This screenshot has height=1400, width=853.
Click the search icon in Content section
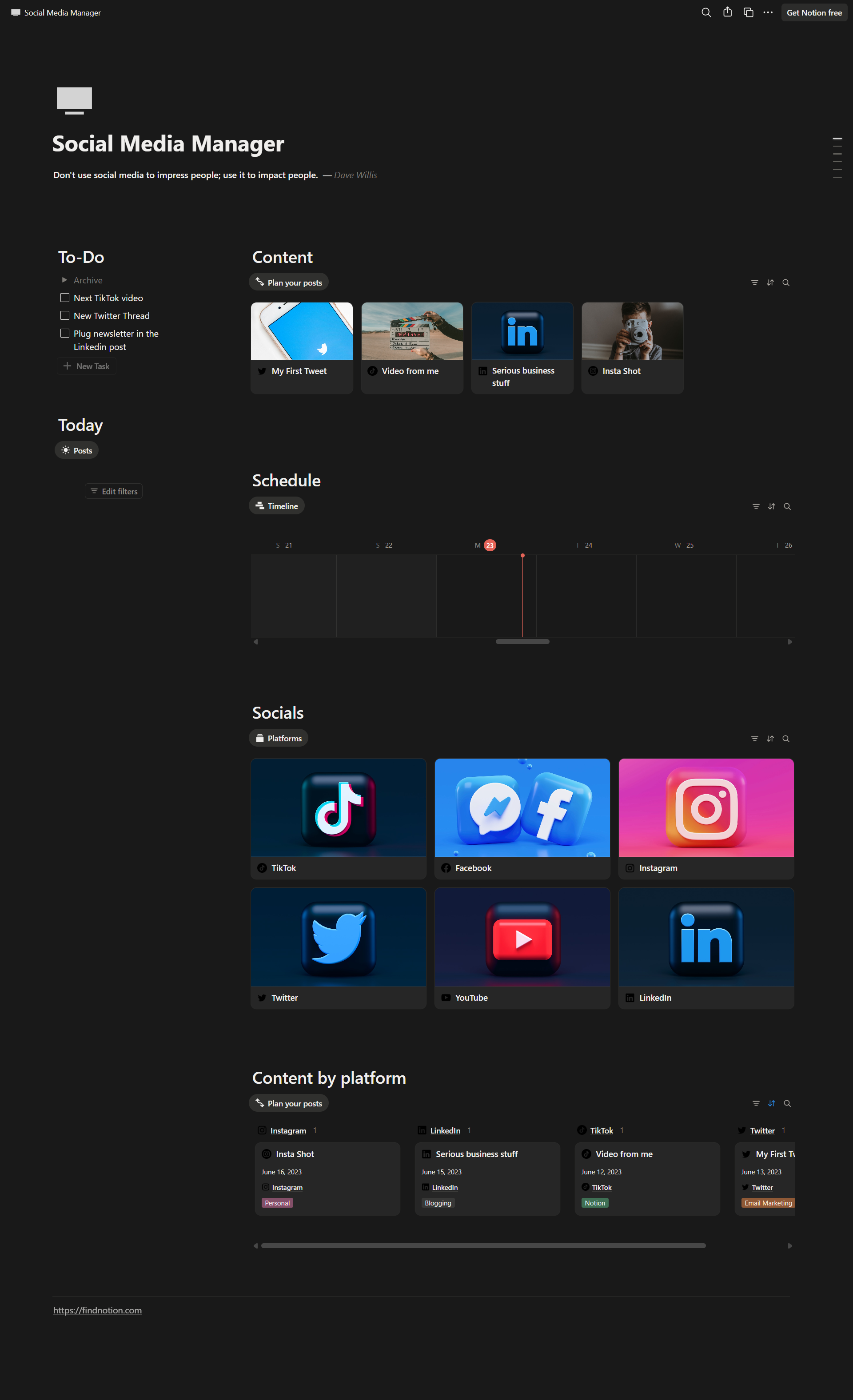(786, 282)
